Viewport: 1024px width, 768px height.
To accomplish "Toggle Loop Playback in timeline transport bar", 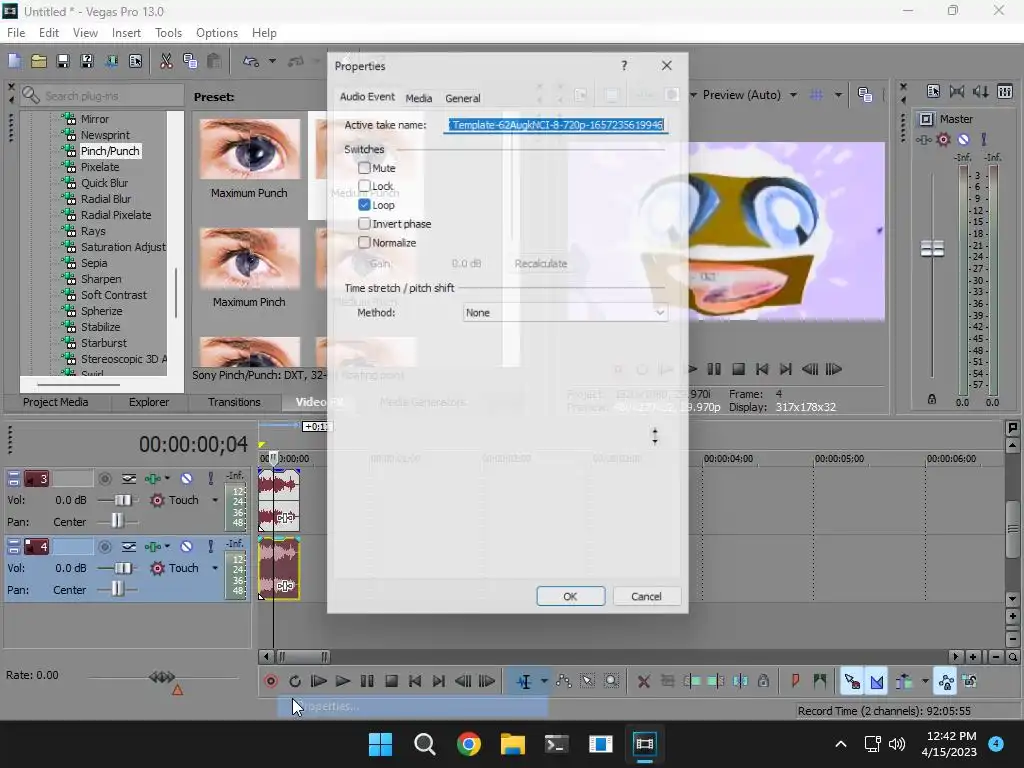I will [295, 681].
